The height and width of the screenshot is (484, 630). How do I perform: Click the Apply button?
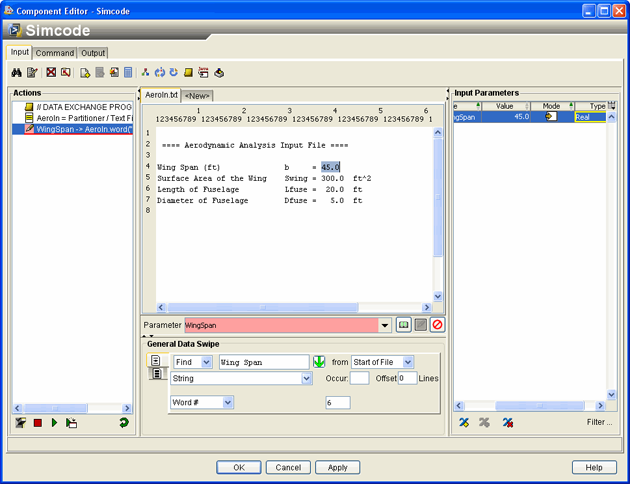[337, 467]
